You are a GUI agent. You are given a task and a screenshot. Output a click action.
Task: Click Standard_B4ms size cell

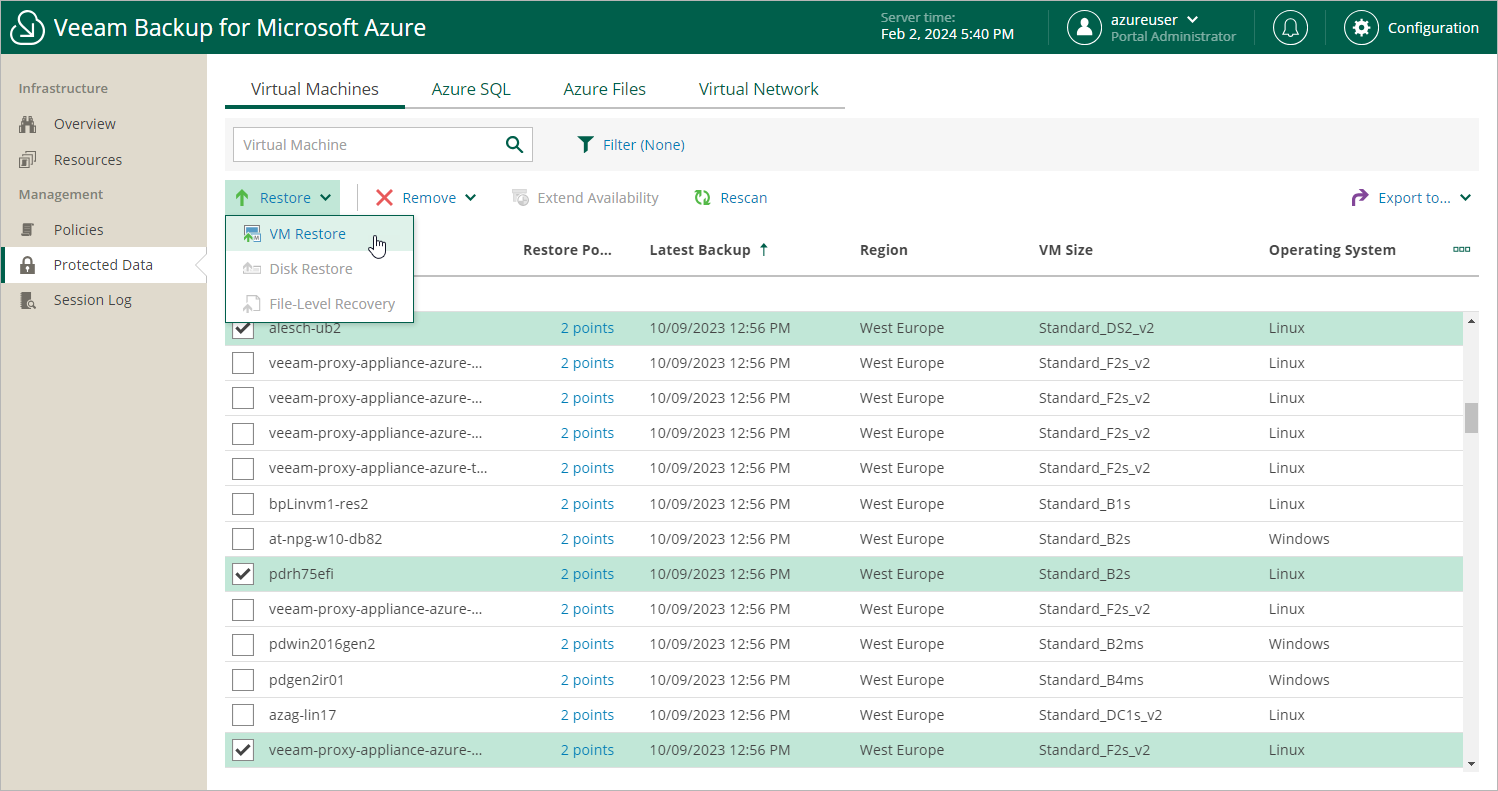click(x=1091, y=680)
